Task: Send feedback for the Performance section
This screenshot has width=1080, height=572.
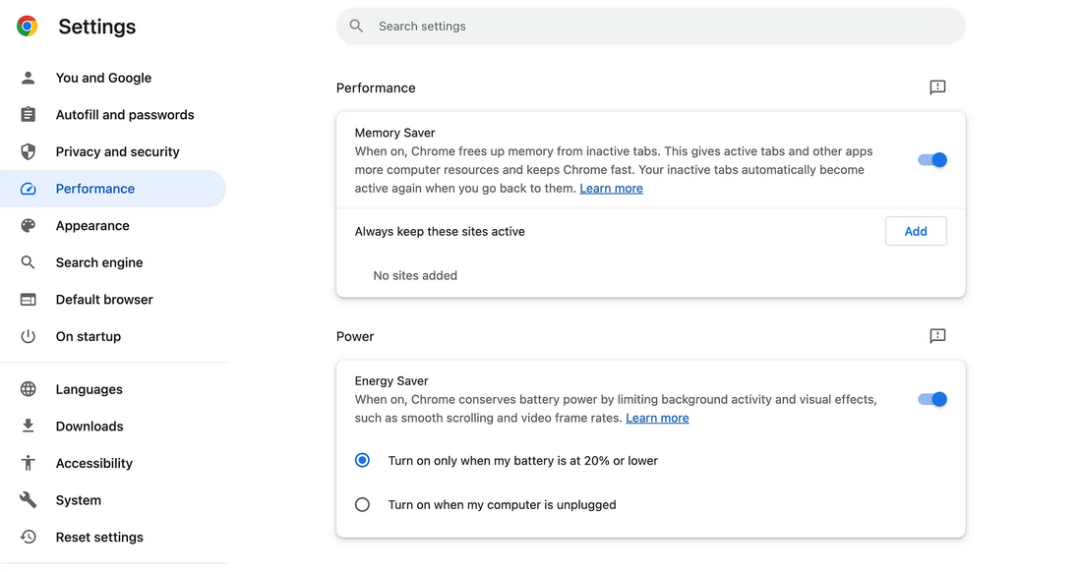Action: tap(937, 88)
